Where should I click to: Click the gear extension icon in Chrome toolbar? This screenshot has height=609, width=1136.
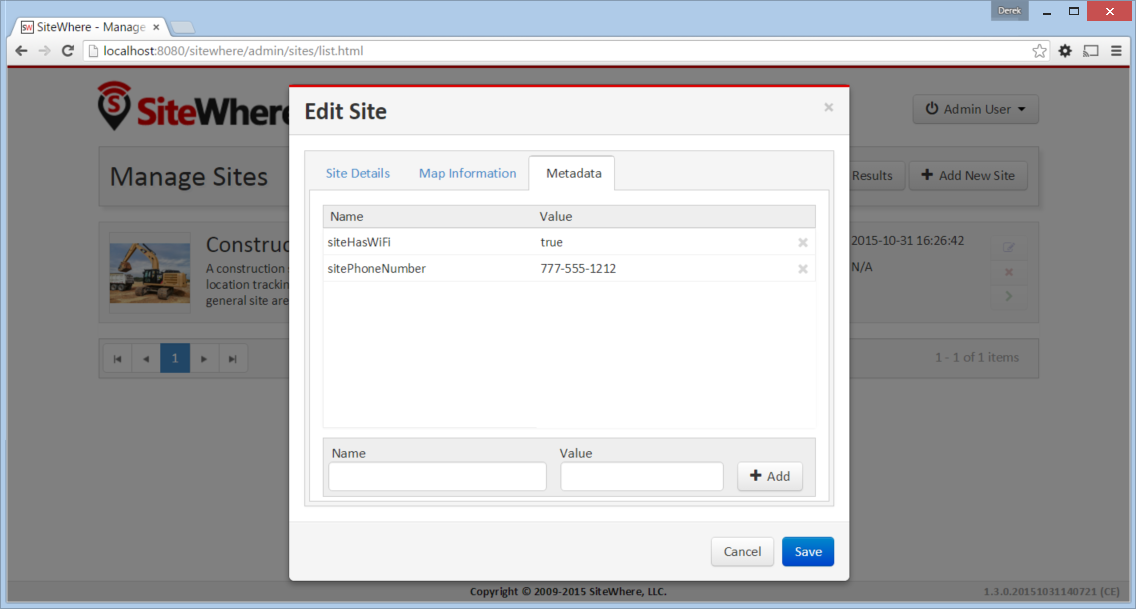pos(1065,51)
